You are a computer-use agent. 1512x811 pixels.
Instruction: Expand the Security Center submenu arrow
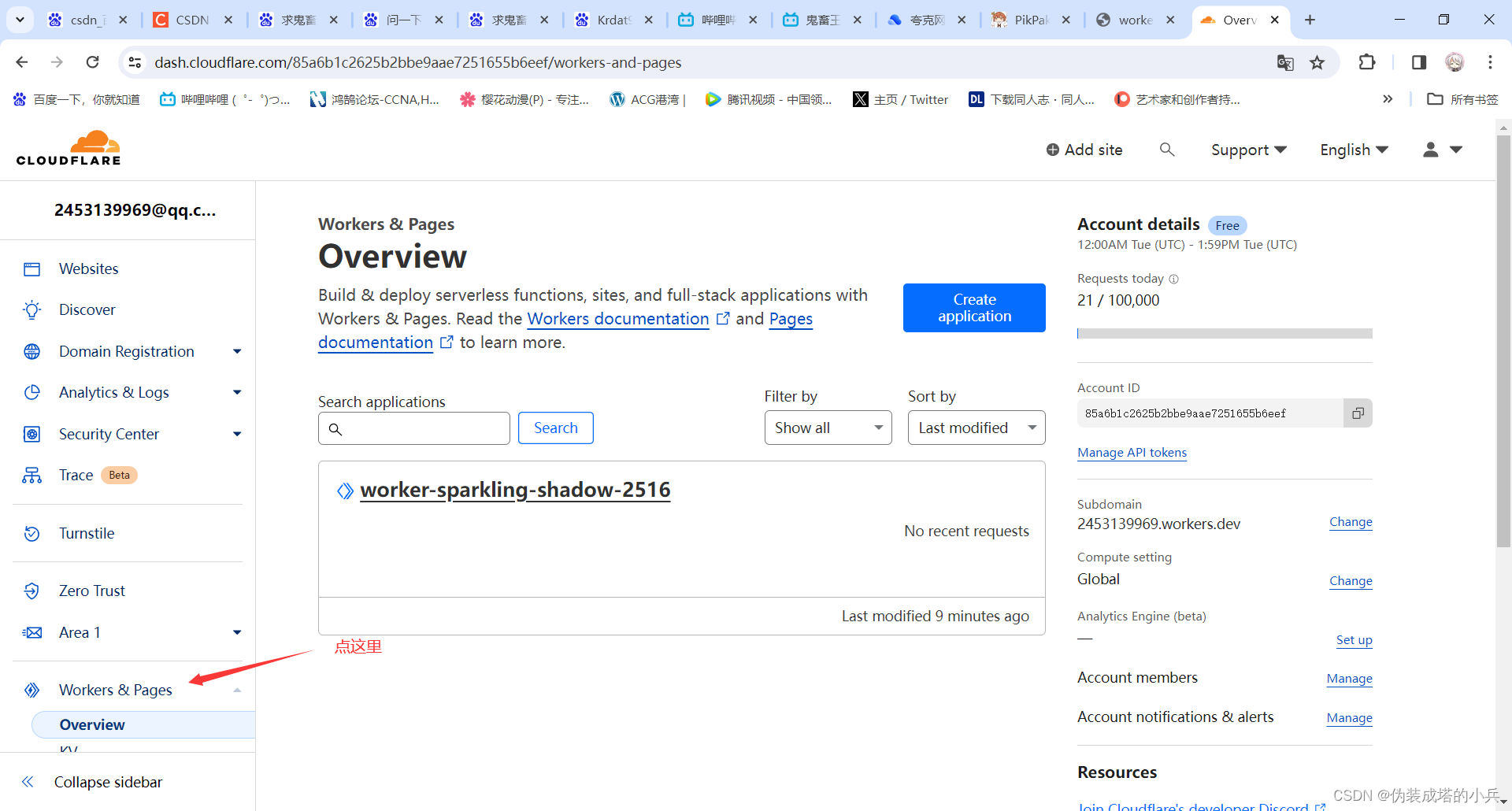click(237, 435)
